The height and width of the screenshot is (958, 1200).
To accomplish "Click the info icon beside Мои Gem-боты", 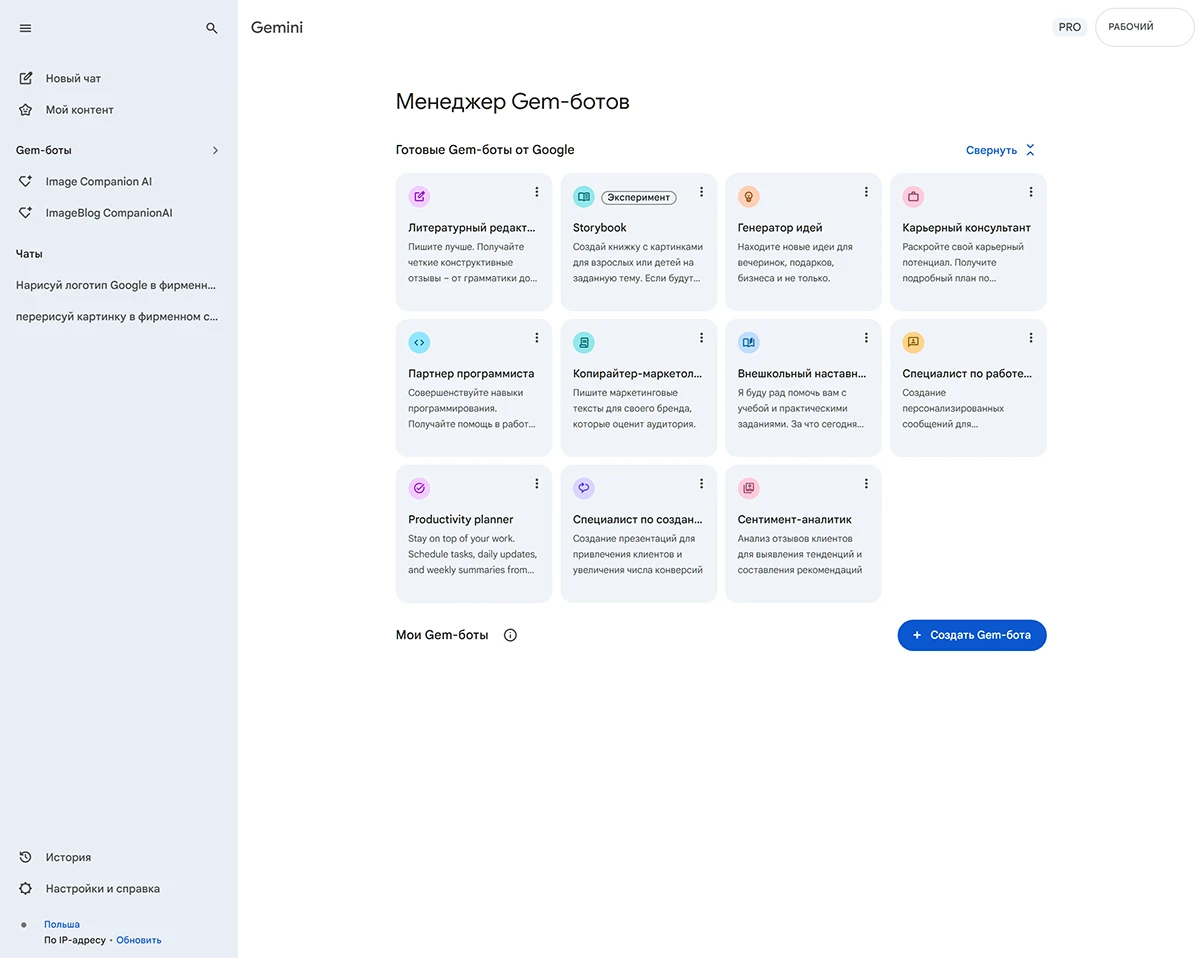I will click(x=511, y=635).
